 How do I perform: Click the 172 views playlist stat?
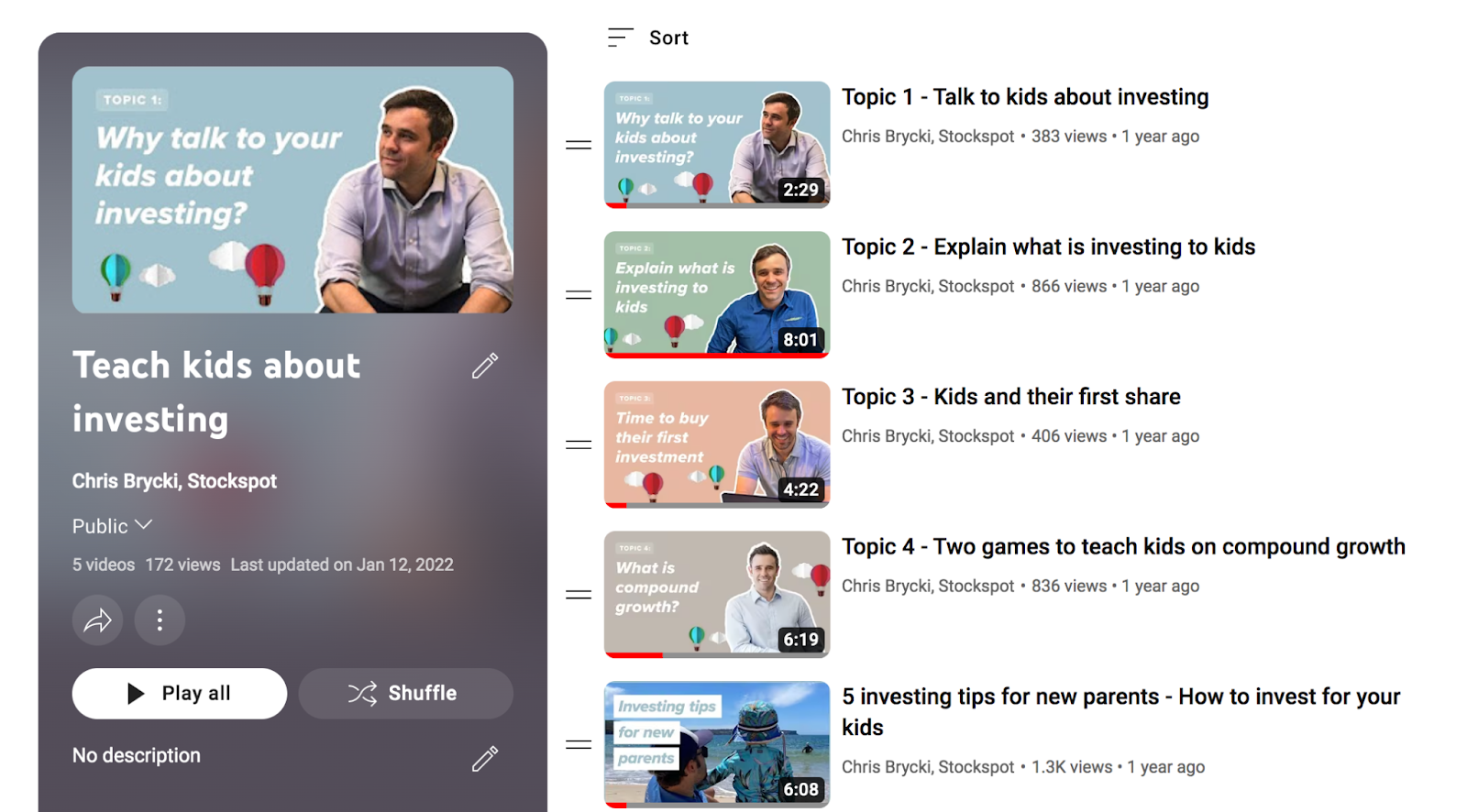[182, 565]
